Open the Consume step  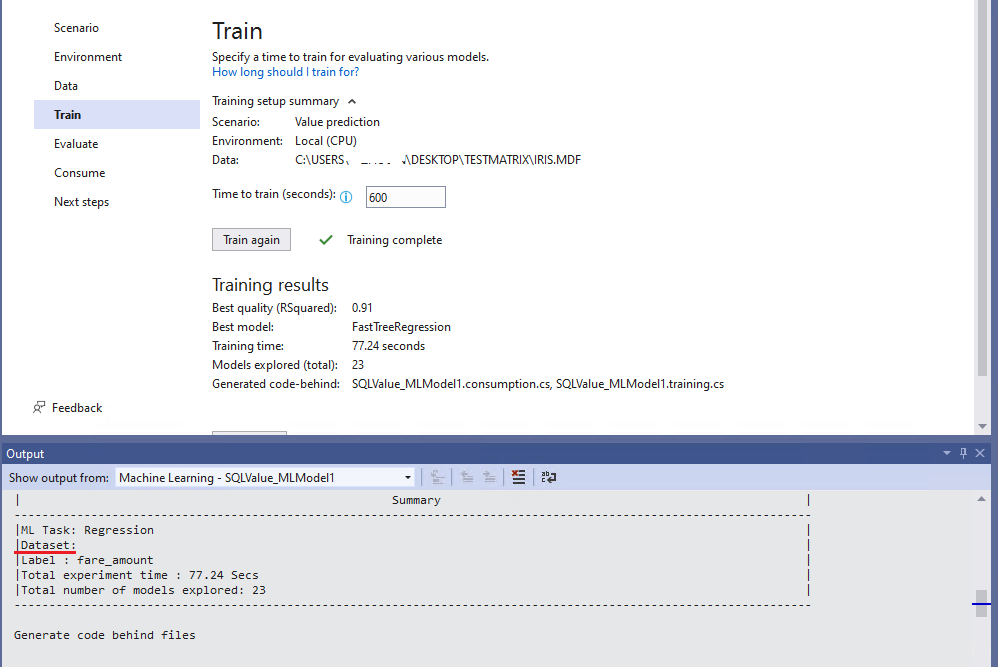[80, 172]
